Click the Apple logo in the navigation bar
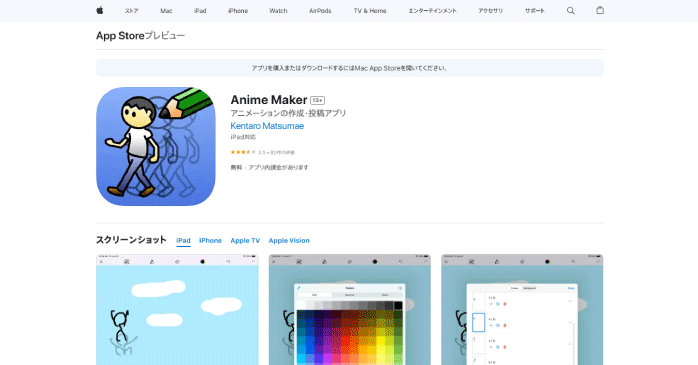The height and width of the screenshot is (365, 698). click(100, 10)
